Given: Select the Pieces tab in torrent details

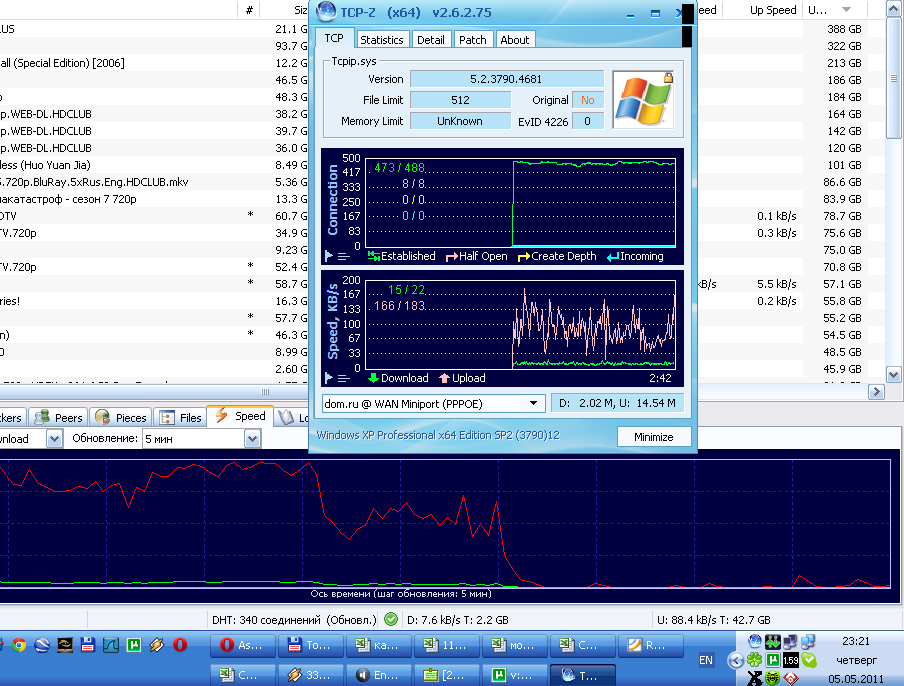Looking at the screenshot, I should tap(121, 417).
